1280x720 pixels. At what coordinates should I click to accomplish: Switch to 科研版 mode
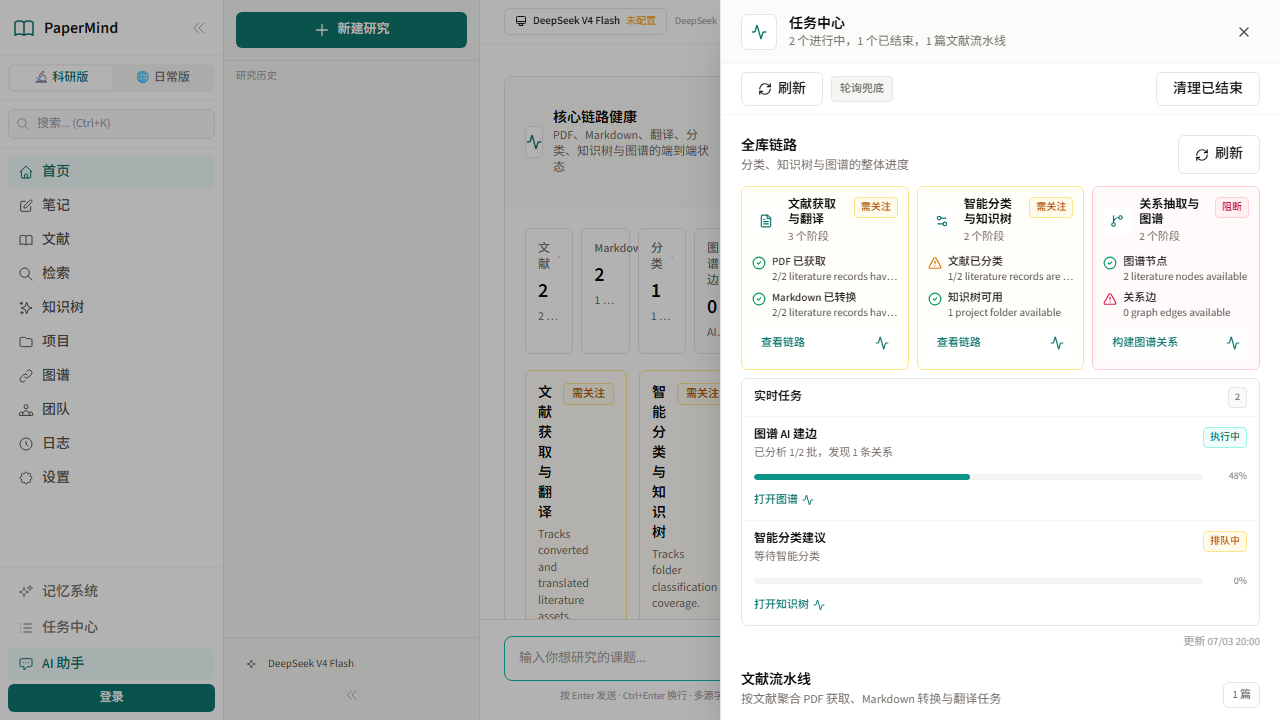(61, 77)
